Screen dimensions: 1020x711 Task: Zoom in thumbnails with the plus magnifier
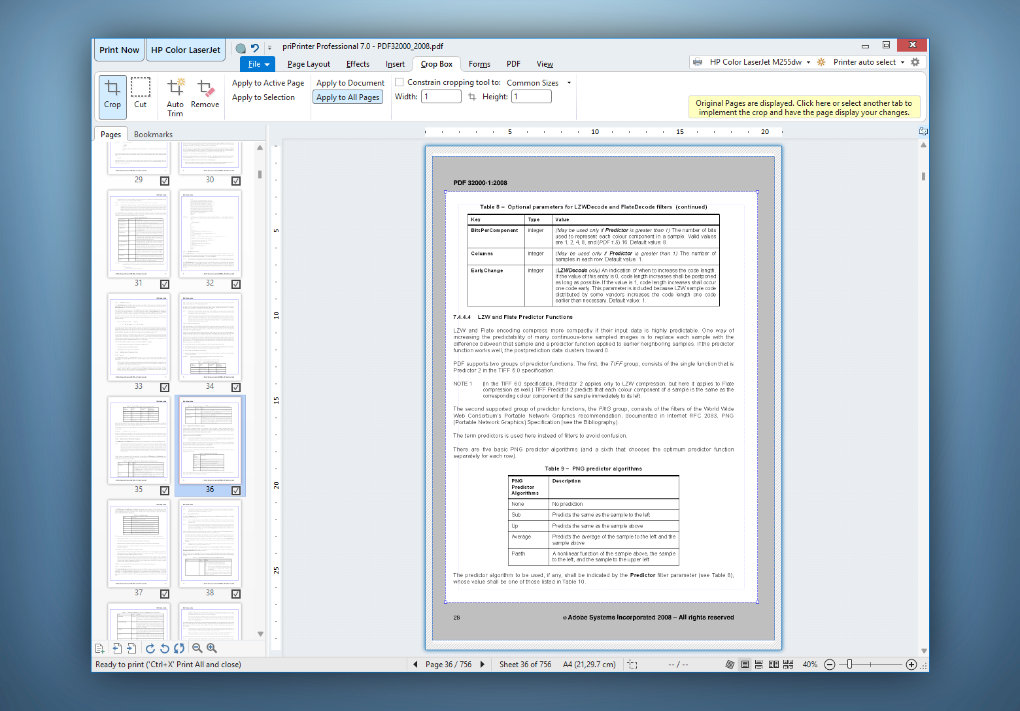212,648
